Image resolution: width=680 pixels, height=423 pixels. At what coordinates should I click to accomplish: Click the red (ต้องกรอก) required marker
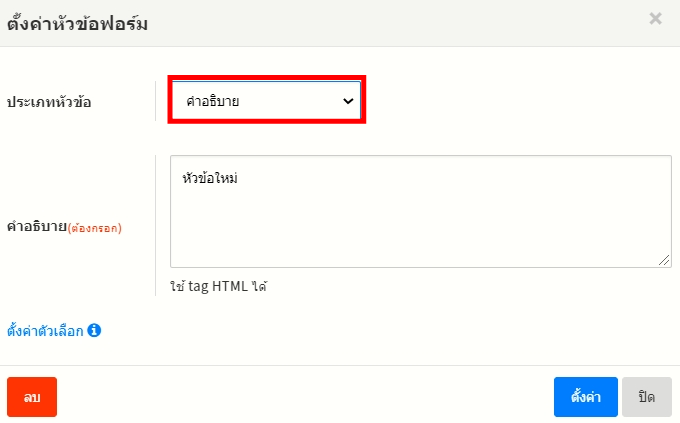click(x=95, y=227)
